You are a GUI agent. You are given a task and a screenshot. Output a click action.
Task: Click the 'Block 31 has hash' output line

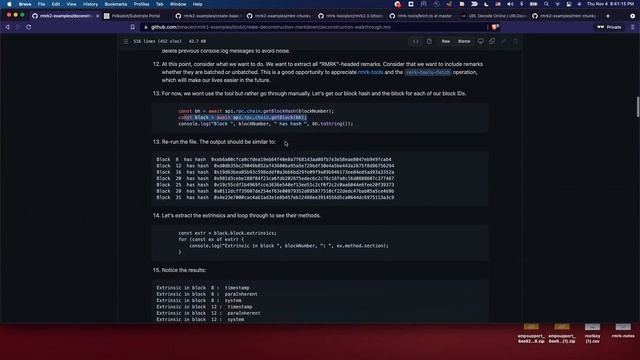(x=275, y=198)
